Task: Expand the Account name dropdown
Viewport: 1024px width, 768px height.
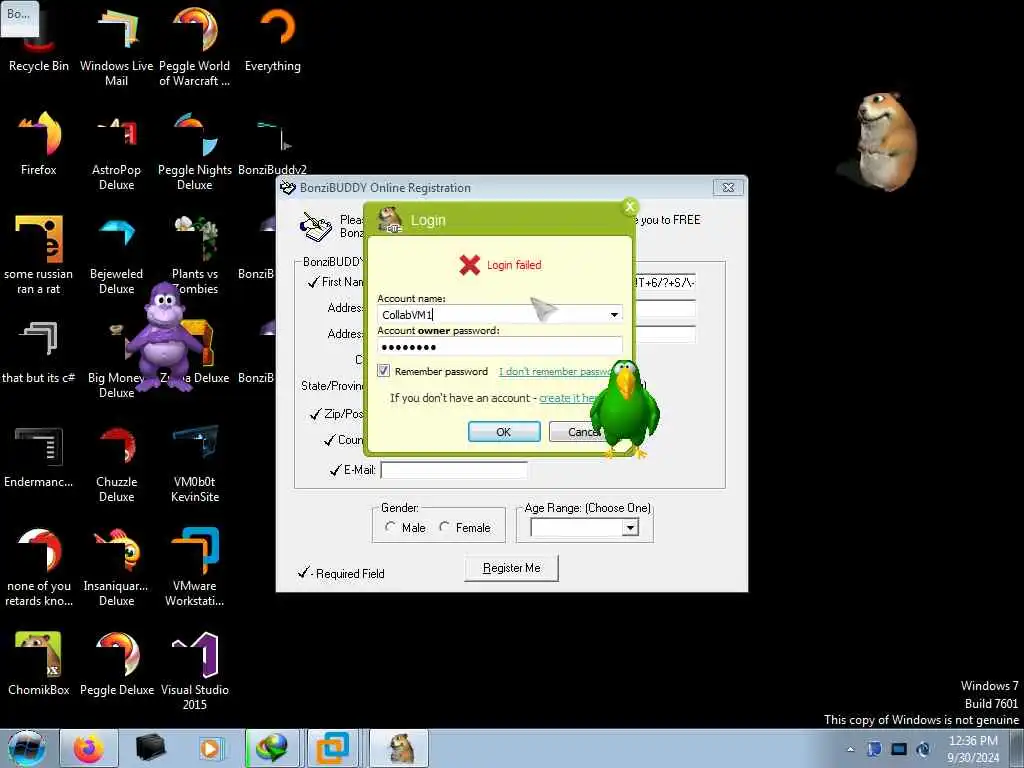Action: click(x=614, y=315)
